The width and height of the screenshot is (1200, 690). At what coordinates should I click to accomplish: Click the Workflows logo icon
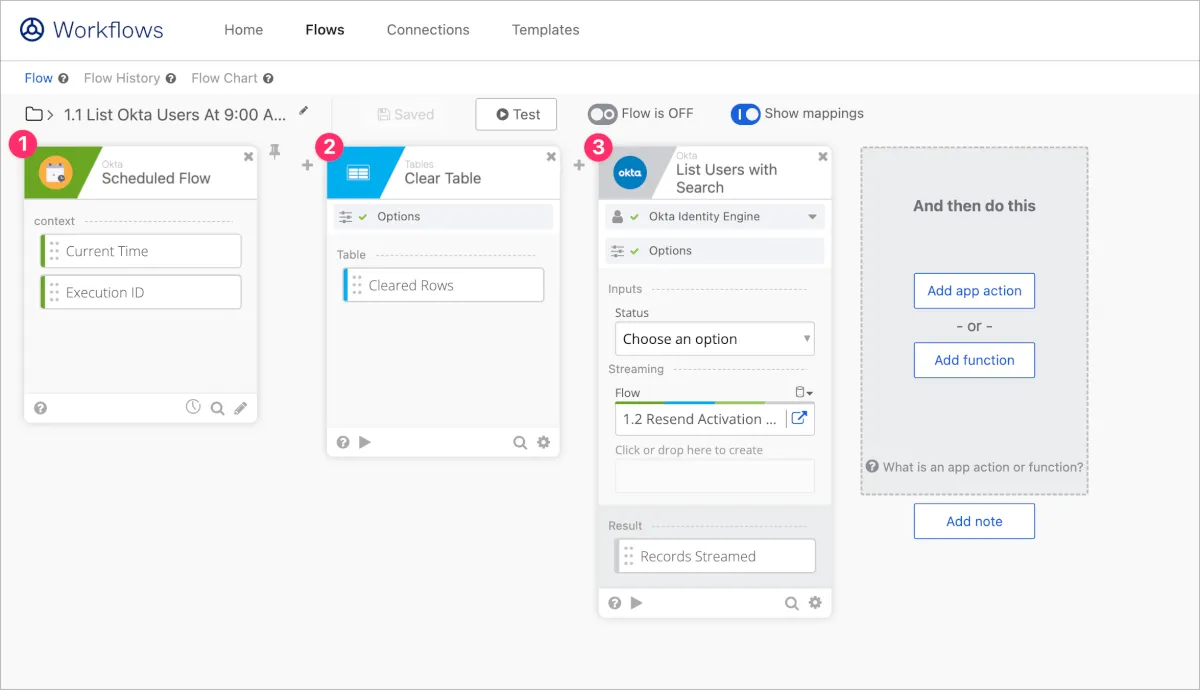(32, 30)
